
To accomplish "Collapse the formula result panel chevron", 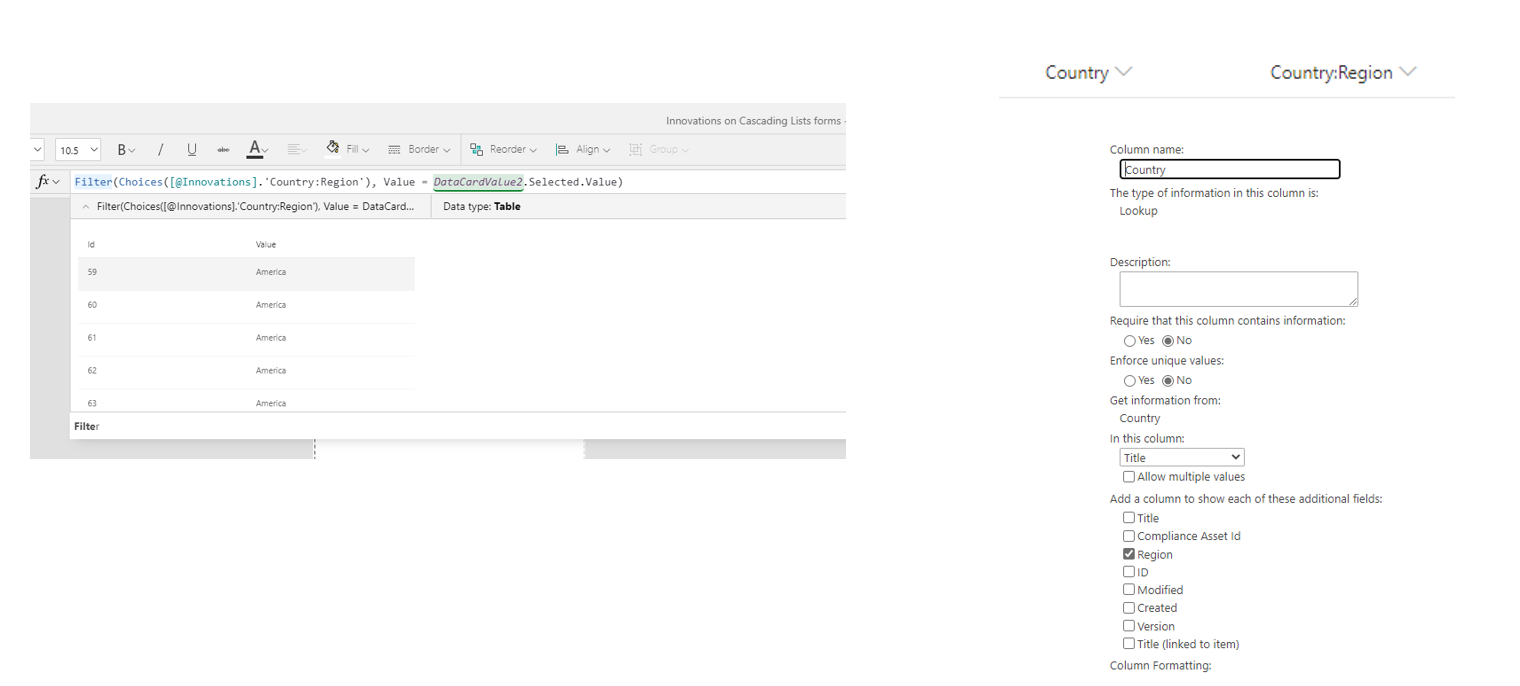I will pyautogui.click(x=85, y=206).
